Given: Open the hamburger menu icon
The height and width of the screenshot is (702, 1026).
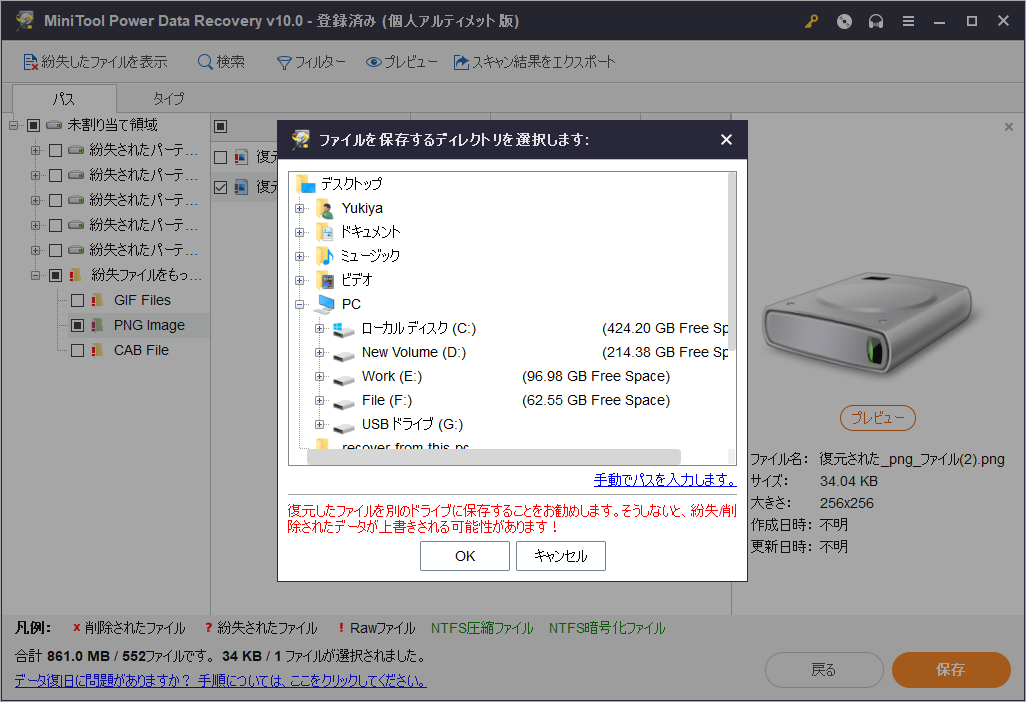Looking at the screenshot, I should [908, 21].
